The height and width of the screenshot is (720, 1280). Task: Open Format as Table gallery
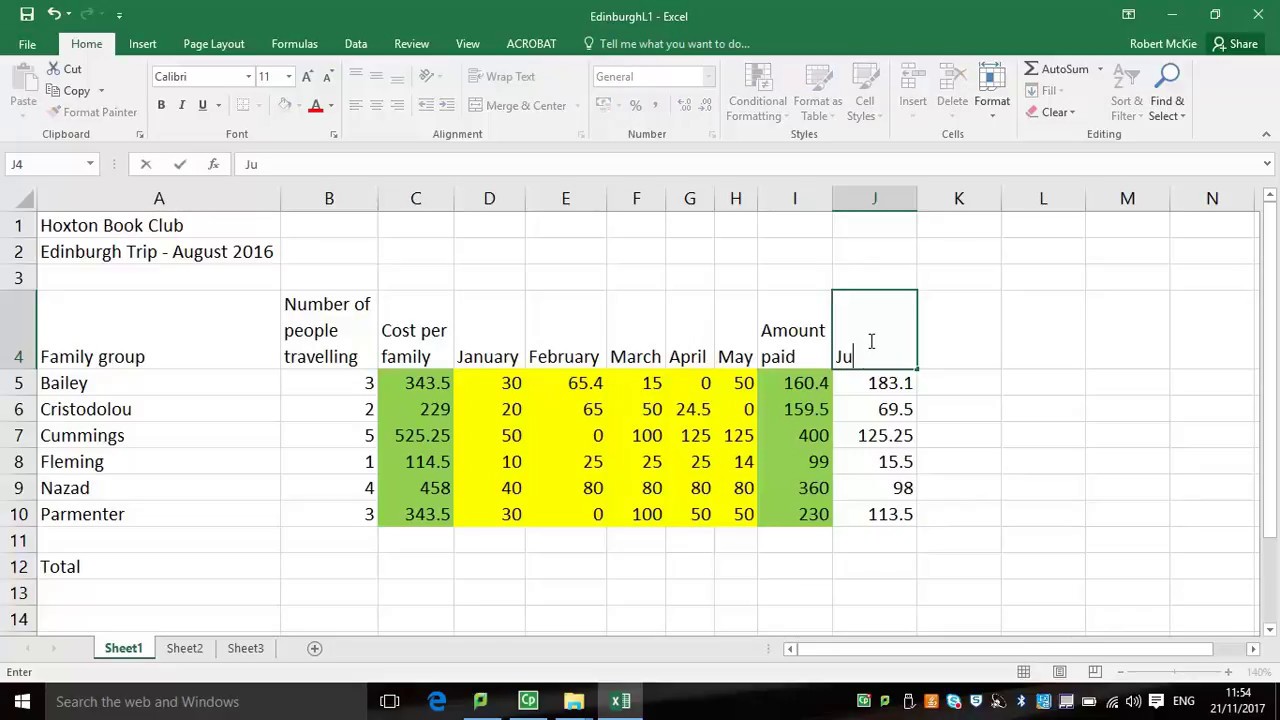[x=818, y=93]
